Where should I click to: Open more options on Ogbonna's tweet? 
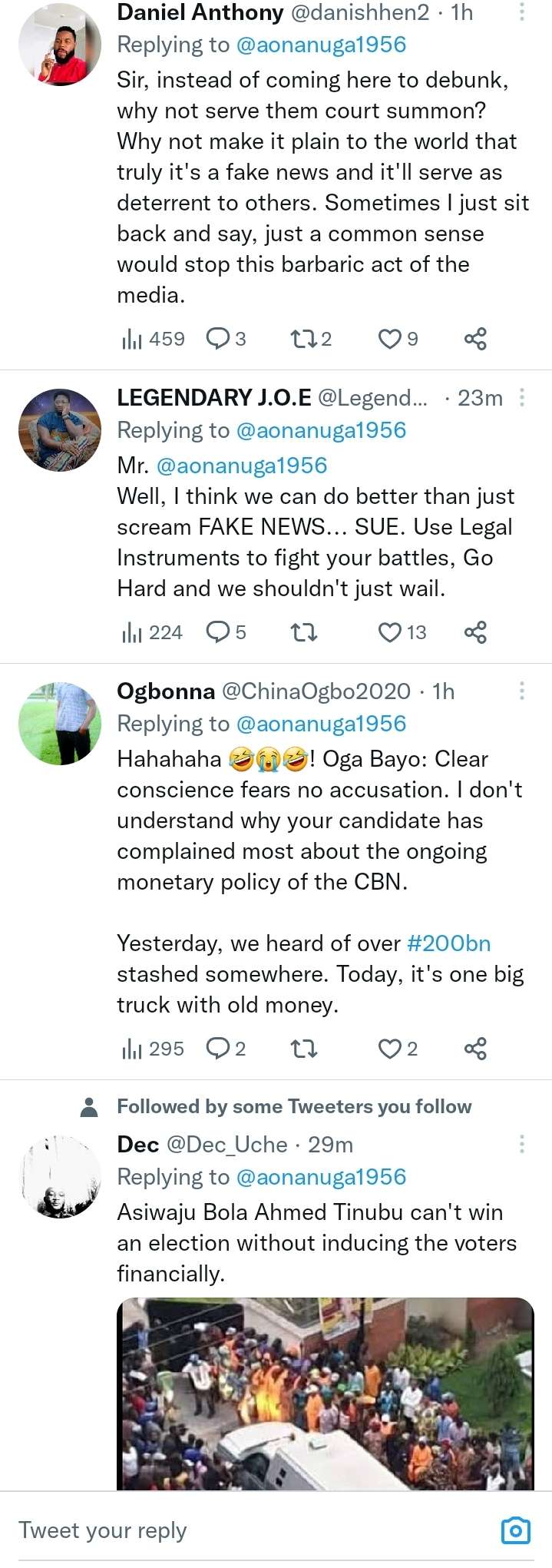click(x=522, y=691)
